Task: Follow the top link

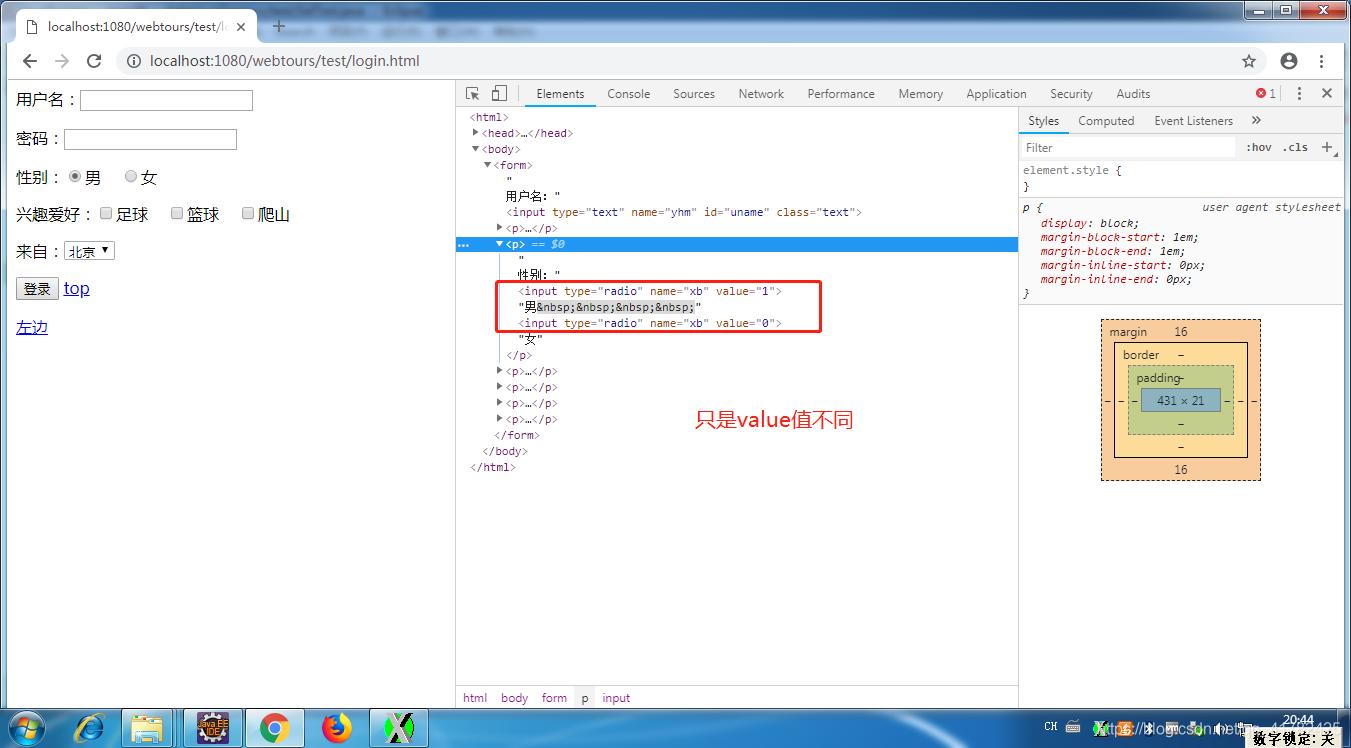Action: [77, 288]
